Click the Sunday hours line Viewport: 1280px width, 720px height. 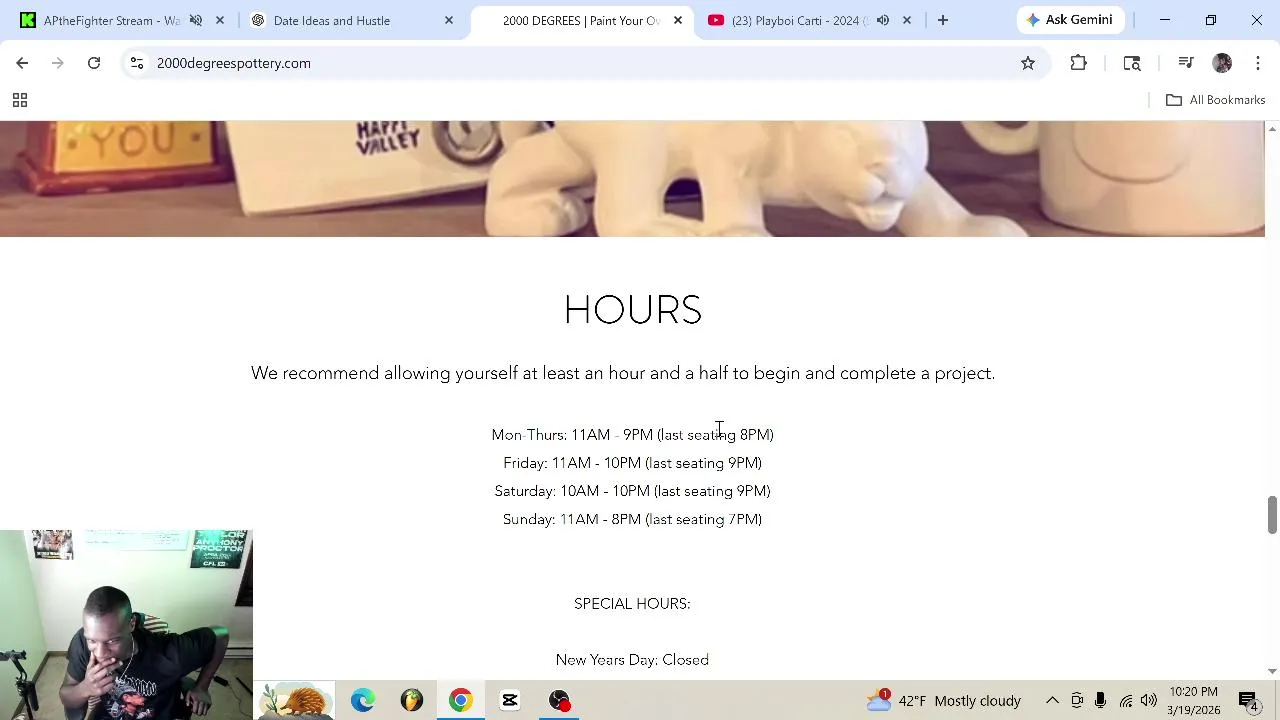pos(633,519)
